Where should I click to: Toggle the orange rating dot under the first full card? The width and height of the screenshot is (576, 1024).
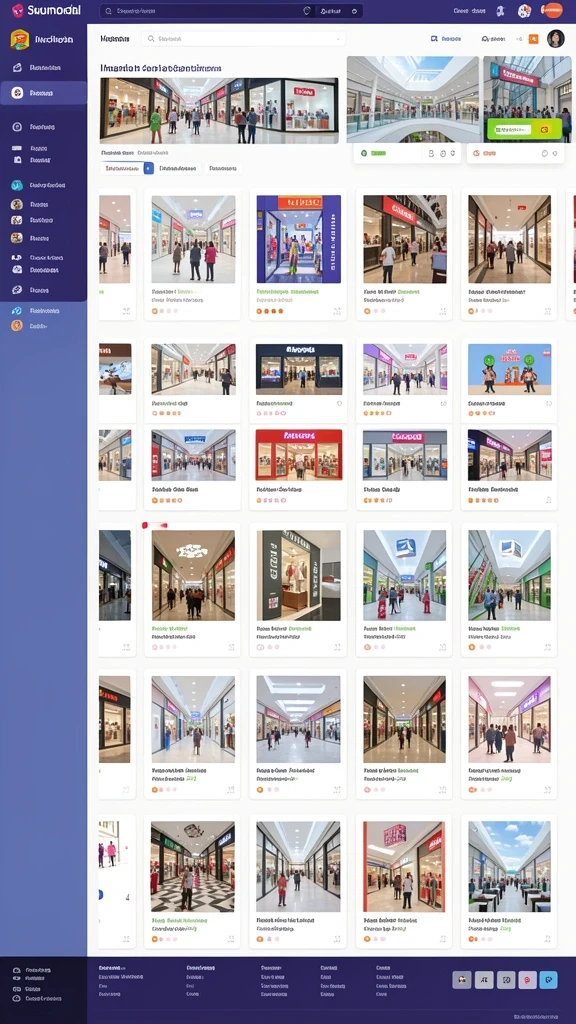pyautogui.click(x=155, y=311)
